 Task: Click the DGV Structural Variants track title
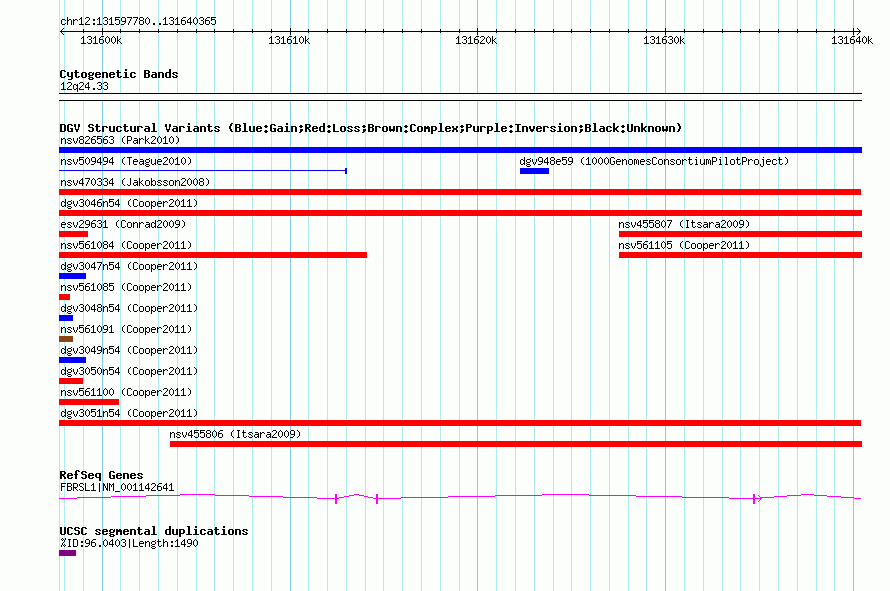point(371,128)
